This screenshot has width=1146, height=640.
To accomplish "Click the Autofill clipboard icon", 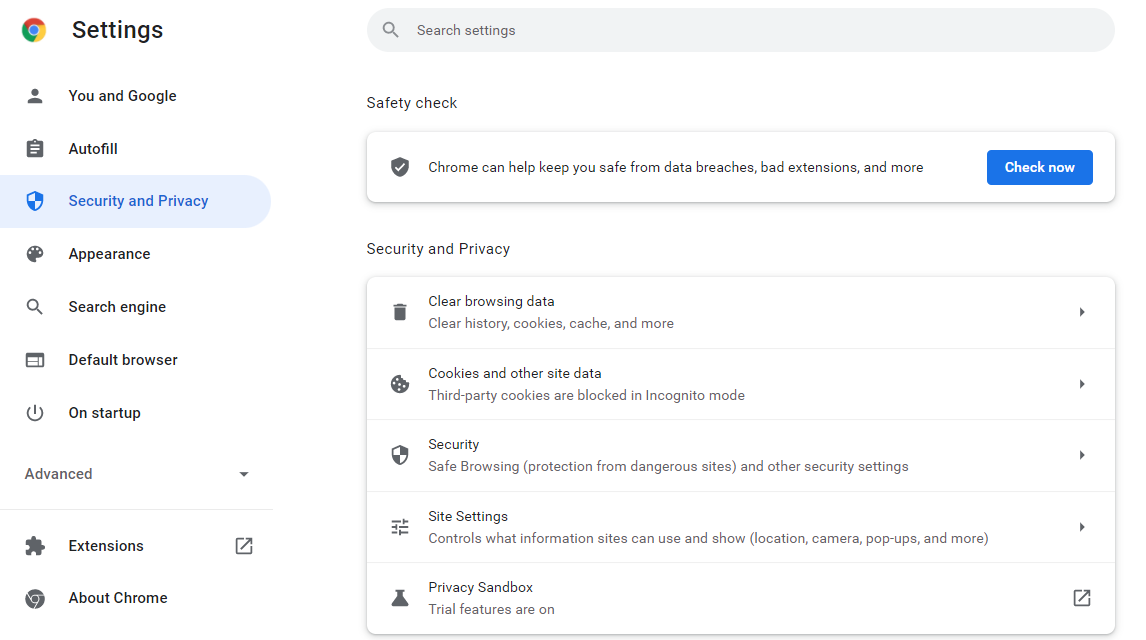I will (35, 148).
